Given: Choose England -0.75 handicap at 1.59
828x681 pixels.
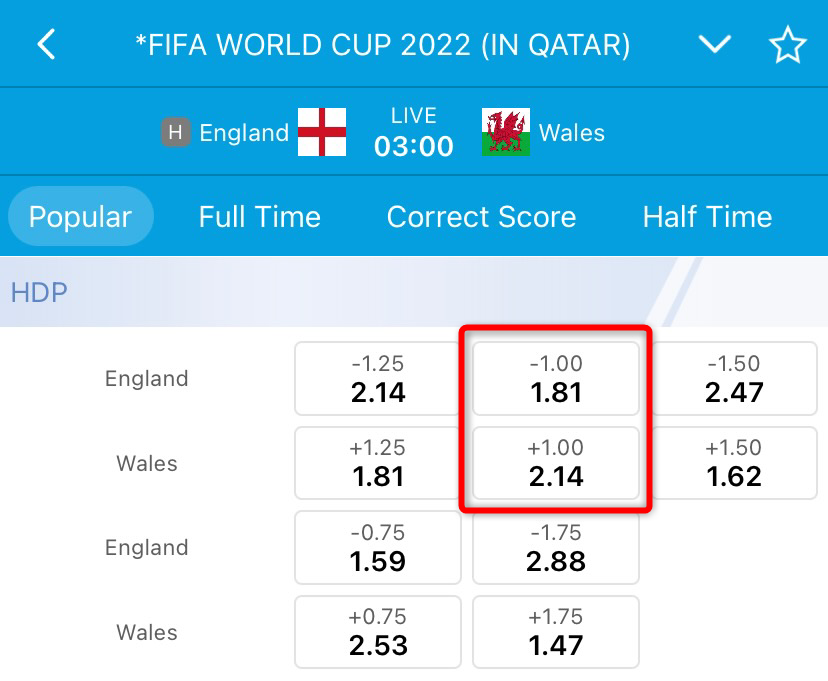Looking at the screenshot, I should coord(377,547).
